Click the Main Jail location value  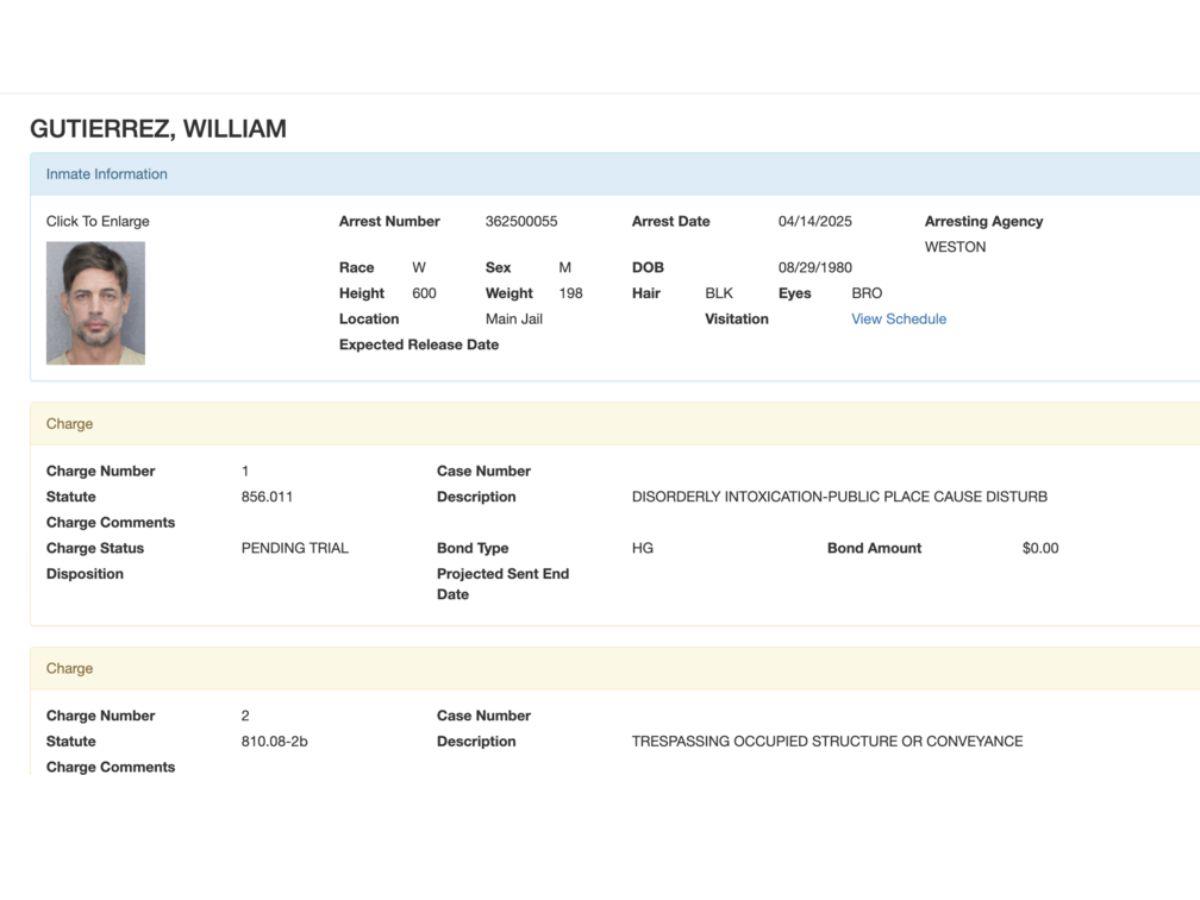pos(514,319)
